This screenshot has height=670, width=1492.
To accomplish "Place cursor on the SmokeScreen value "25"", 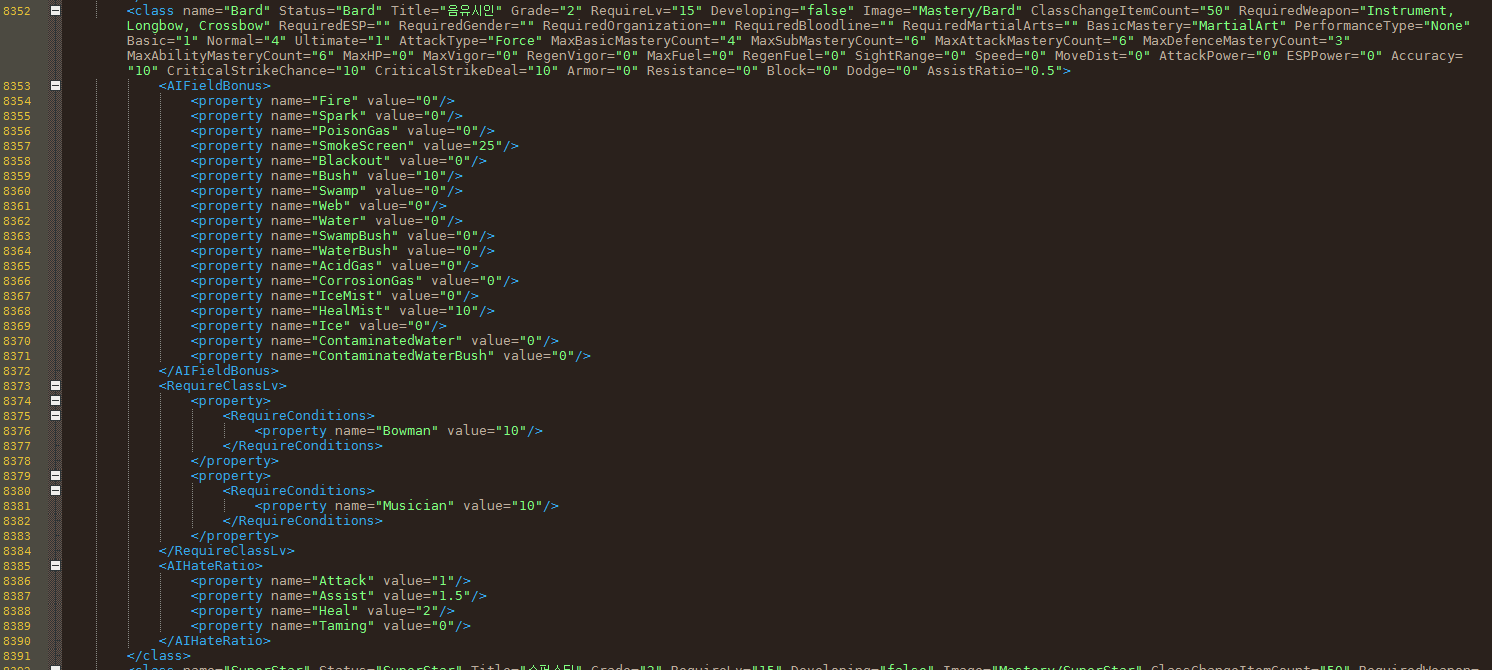I will tap(485, 146).
